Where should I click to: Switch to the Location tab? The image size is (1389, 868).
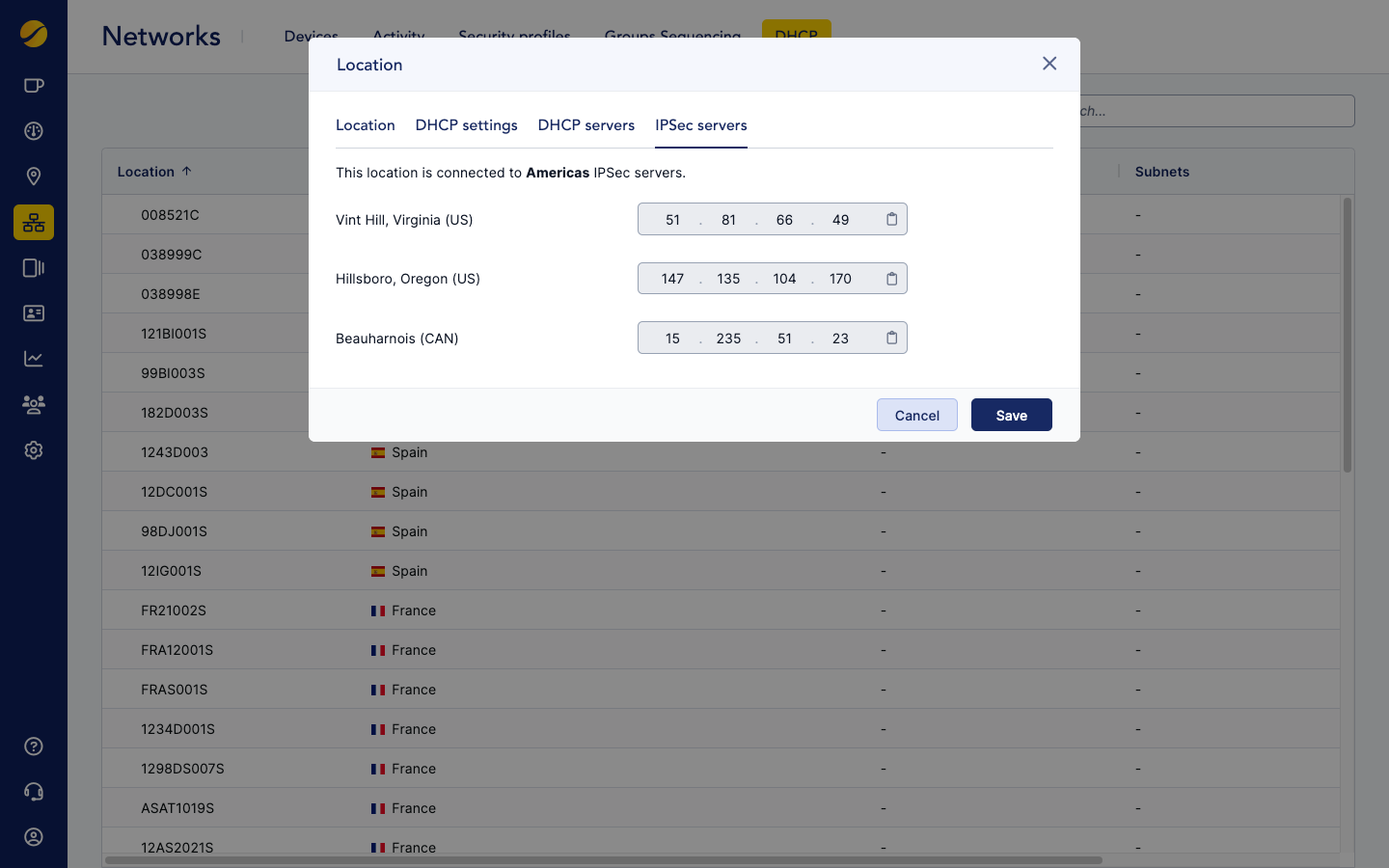pyautogui.click(x=365, y=125)
